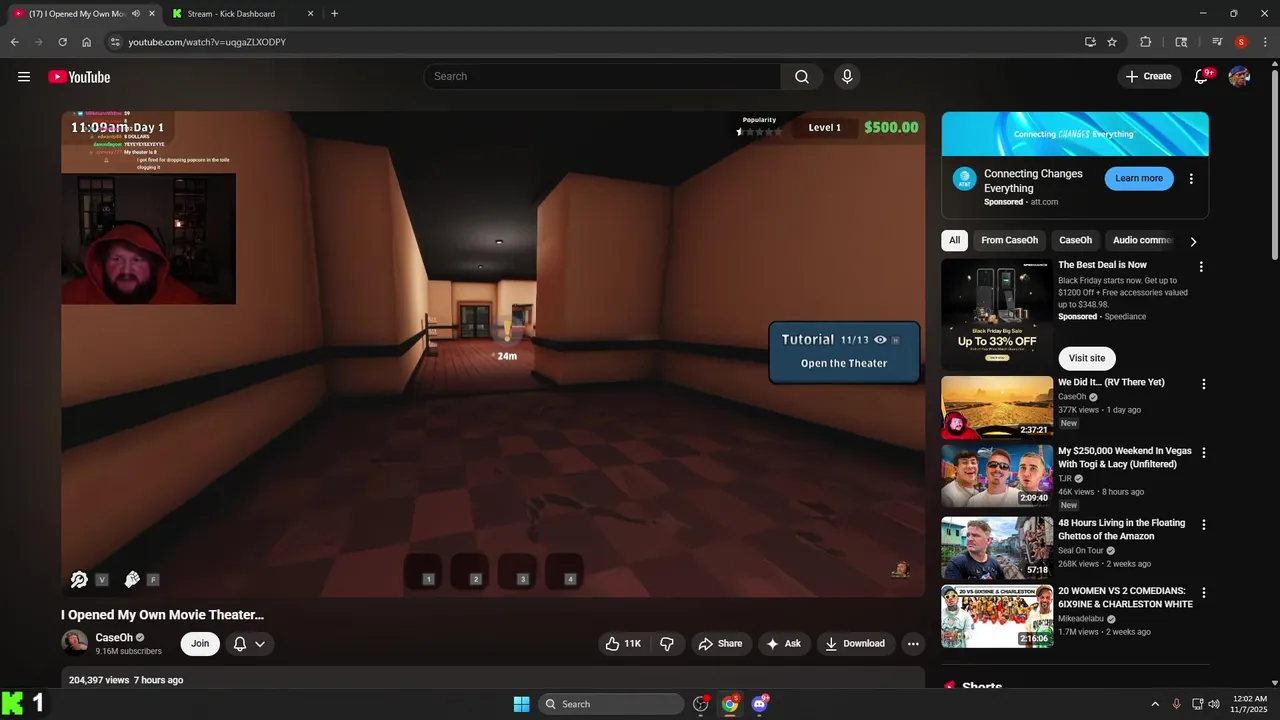Viewport: 1280px width, 720px height.
Task: Bookmark this page with star icon
Action: coord(1112,42)
